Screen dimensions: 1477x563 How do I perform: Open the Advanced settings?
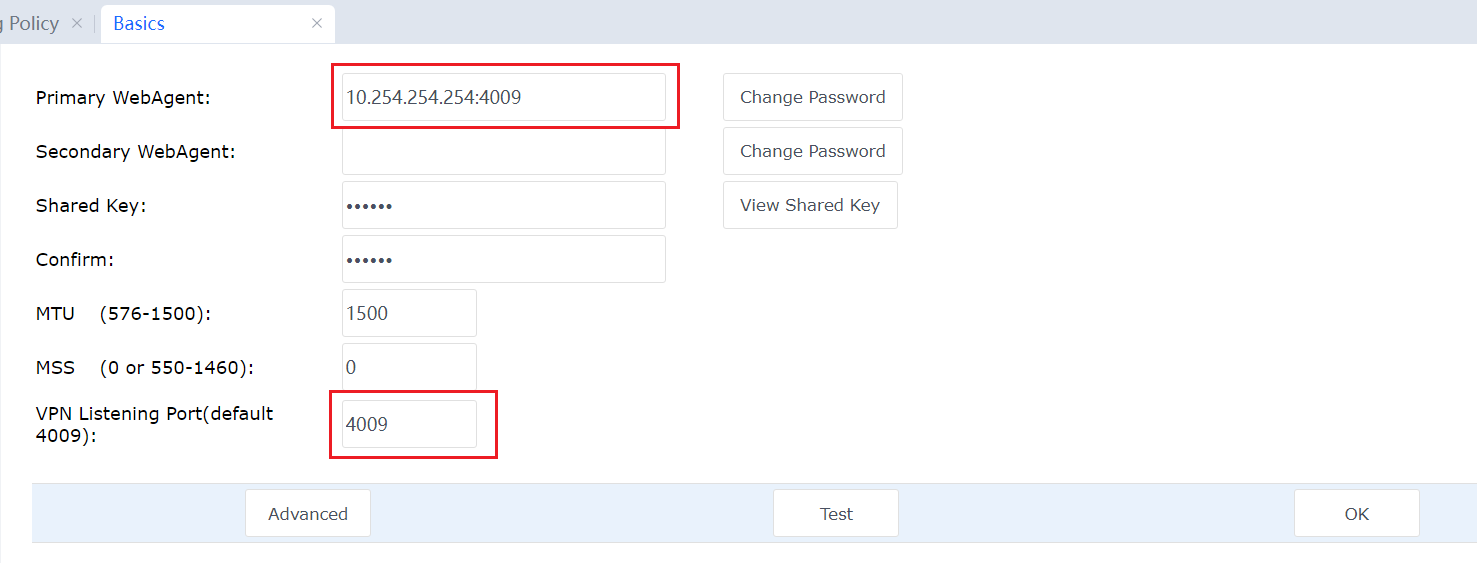tap(308, 513)
